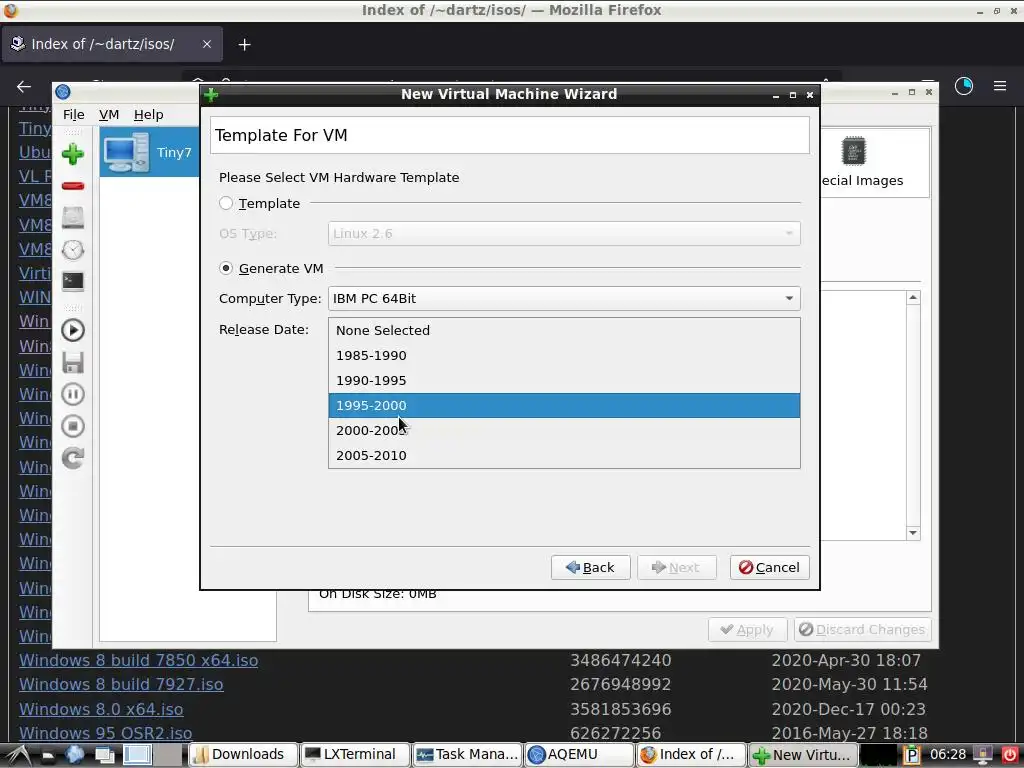Open the terminal console icon in AQEMU toolbar
The image size is (1024, 768).
[x=72, y=281]
